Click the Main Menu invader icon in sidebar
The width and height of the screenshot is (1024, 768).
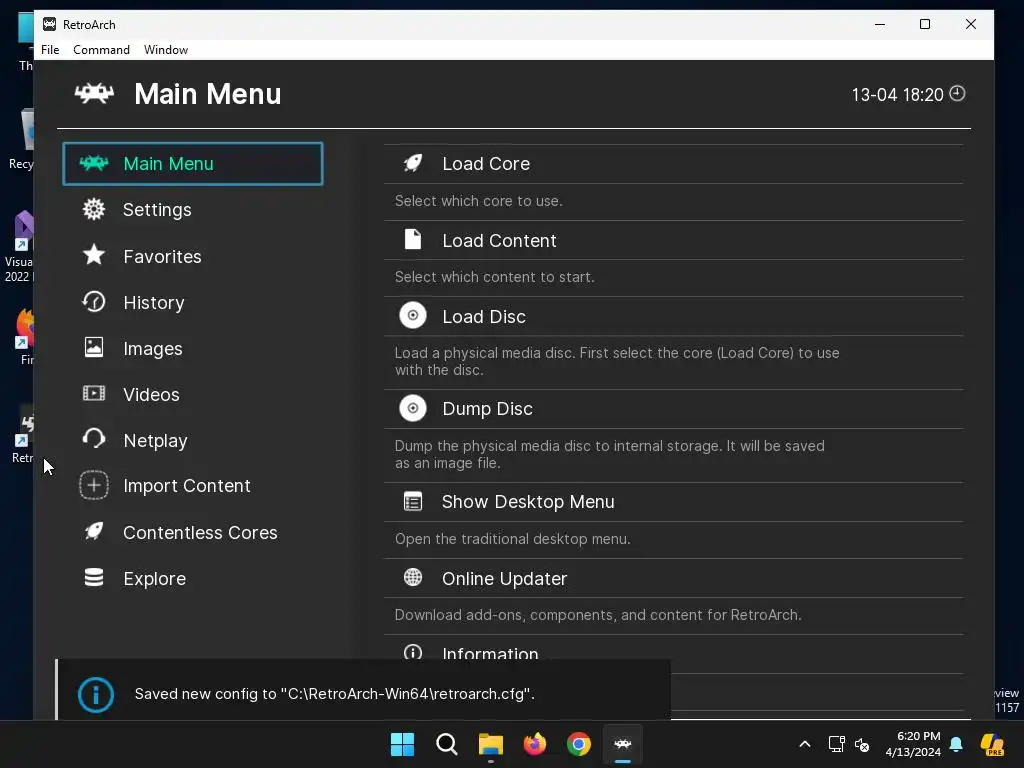click(x=94, y=163)
